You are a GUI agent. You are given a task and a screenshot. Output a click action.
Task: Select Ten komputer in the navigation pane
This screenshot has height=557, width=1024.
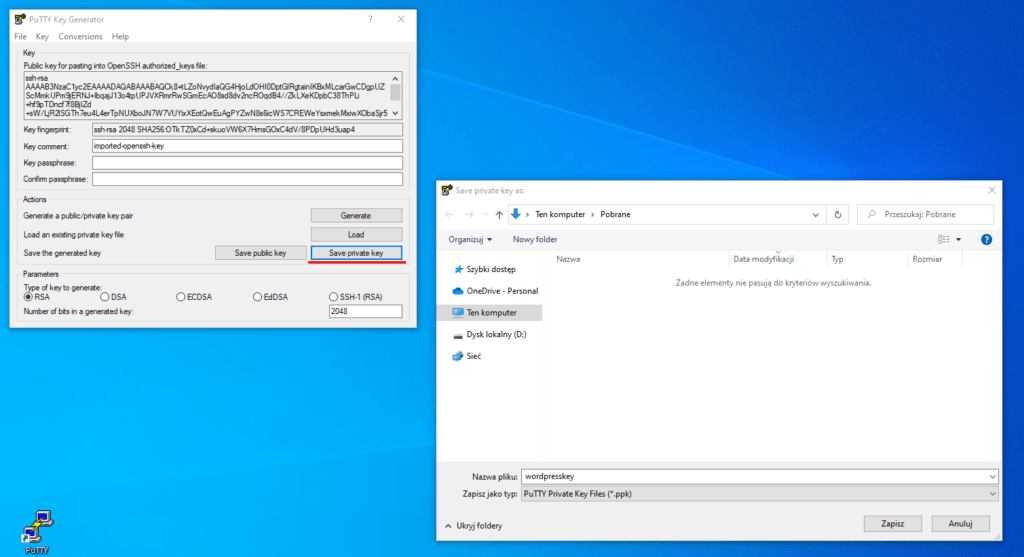(x=489, y=313)
